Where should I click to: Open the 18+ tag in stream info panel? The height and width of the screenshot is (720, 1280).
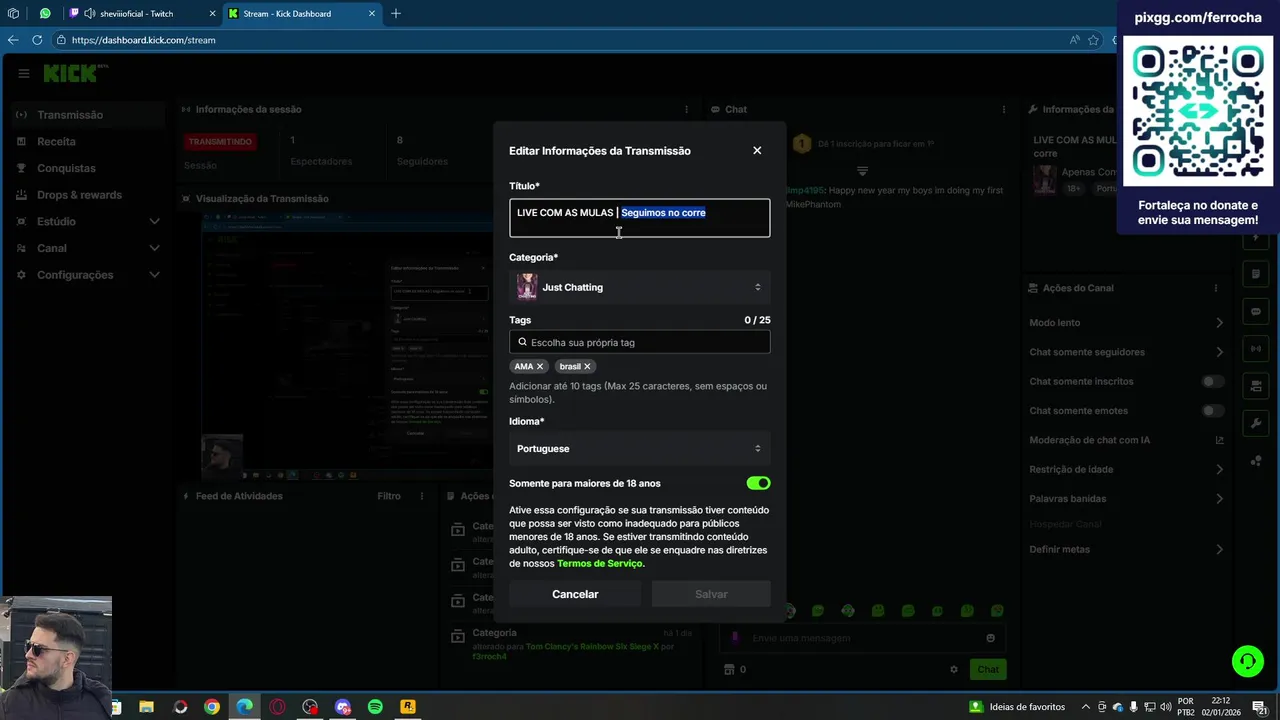(x=1074, y=188)
